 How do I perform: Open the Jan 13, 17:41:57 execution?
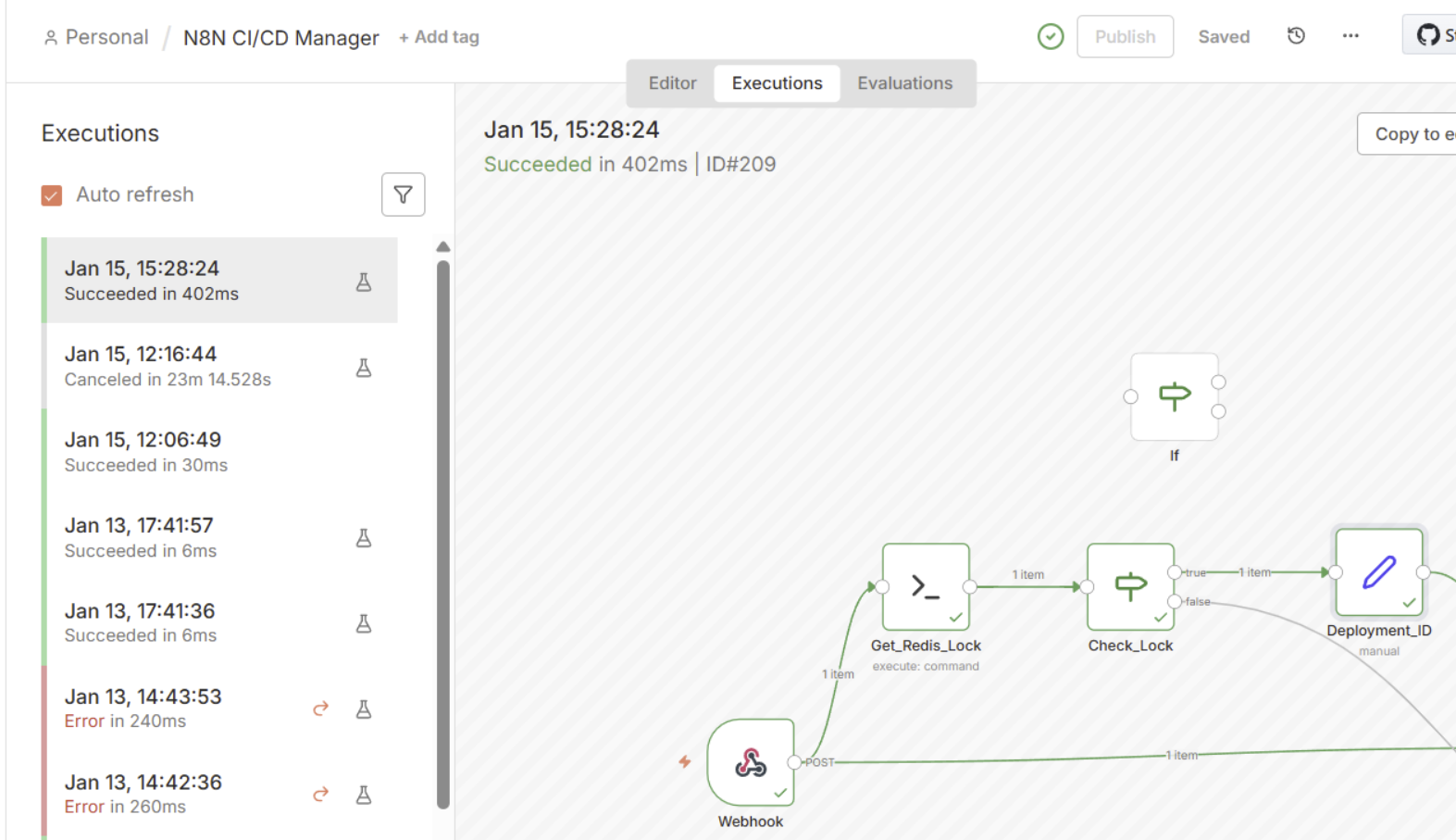(220, 537)
